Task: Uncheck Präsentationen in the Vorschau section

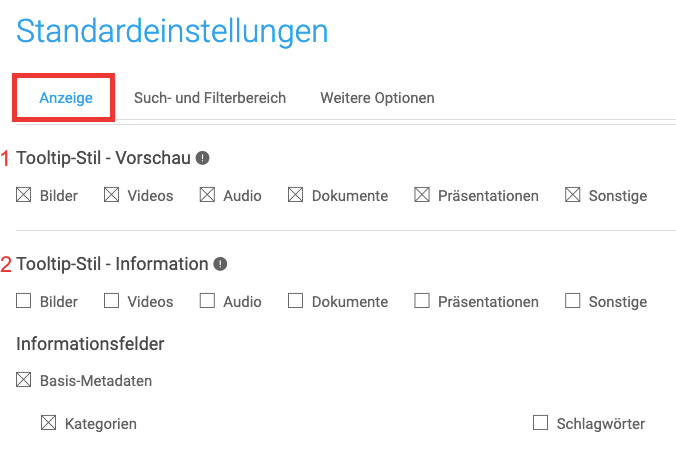Action: (422, 195)
